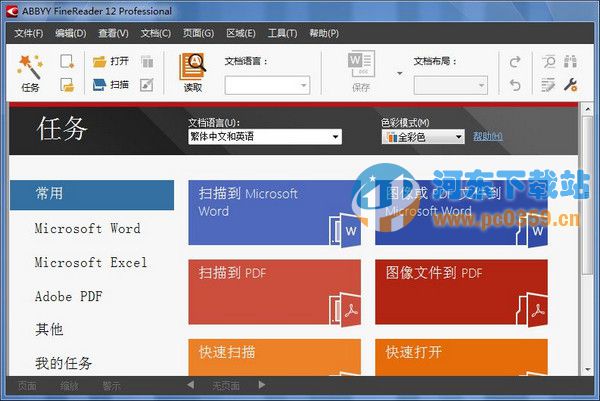Open the toolbar 文档语言 dropdown
Screen dimensions: 600x401
tap(267, 85)
